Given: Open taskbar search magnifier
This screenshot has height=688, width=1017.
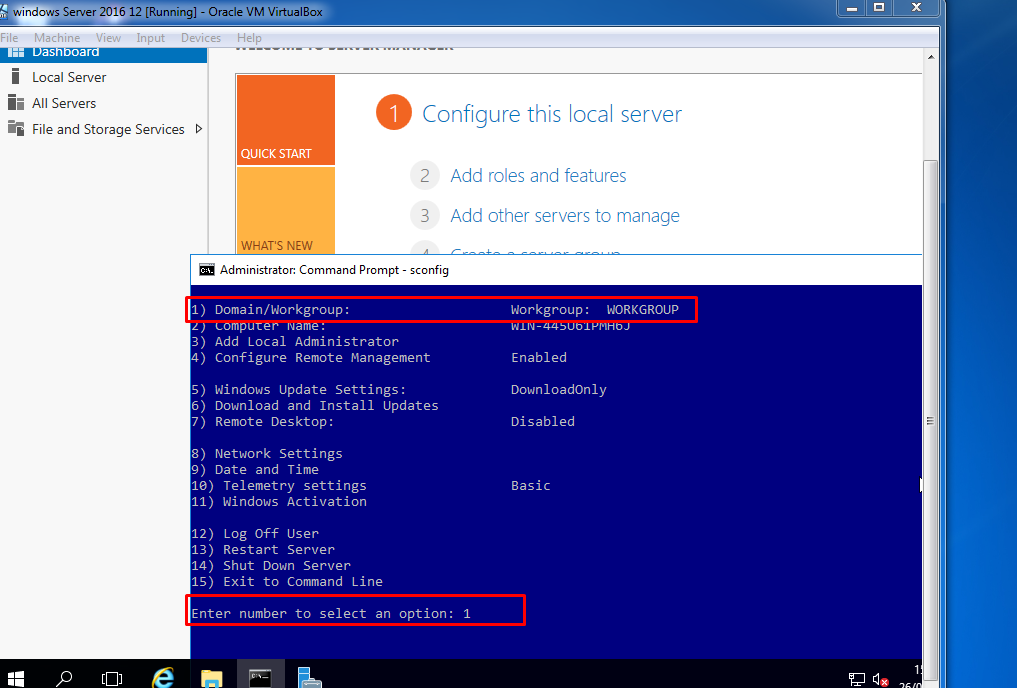Looking at the screenshot, I should 64,678.
